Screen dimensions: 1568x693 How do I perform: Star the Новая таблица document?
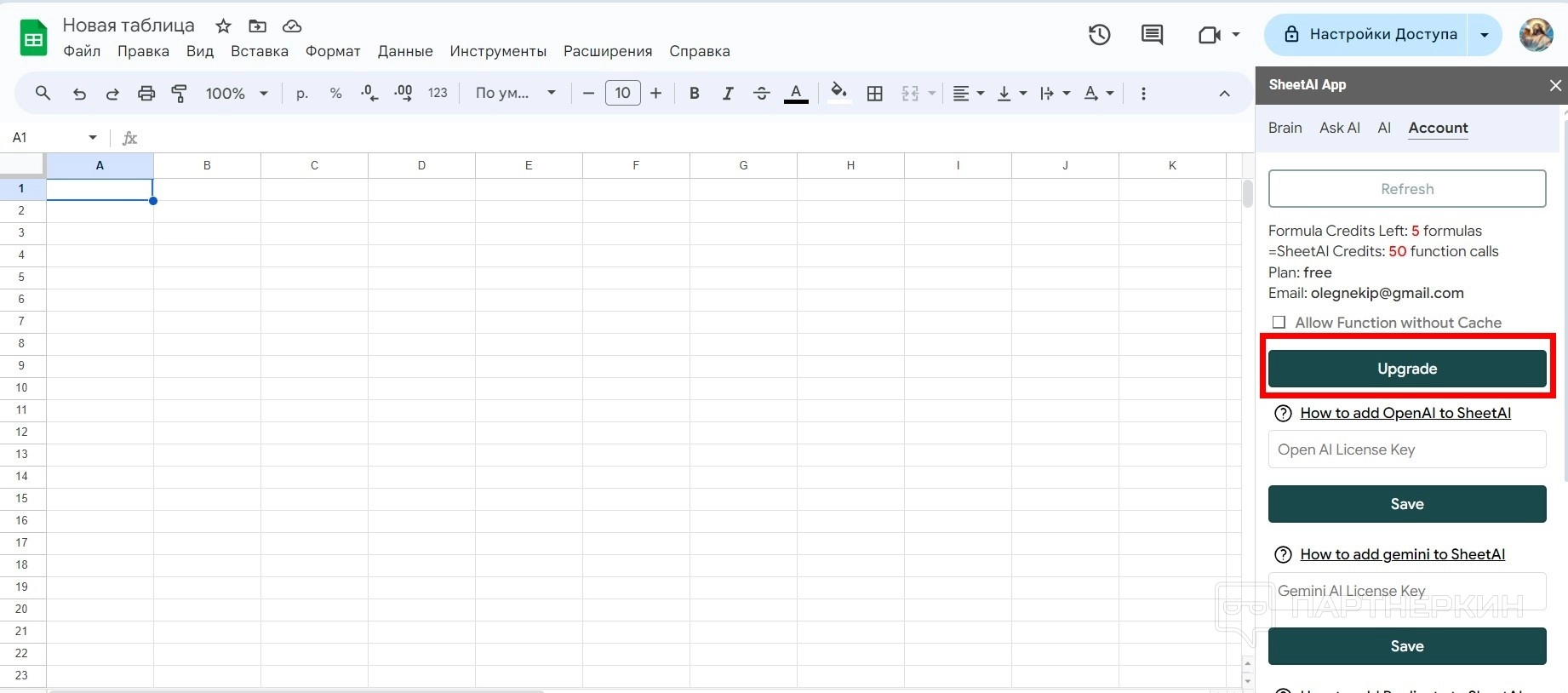pyautogui.click(x=224, y=26)
